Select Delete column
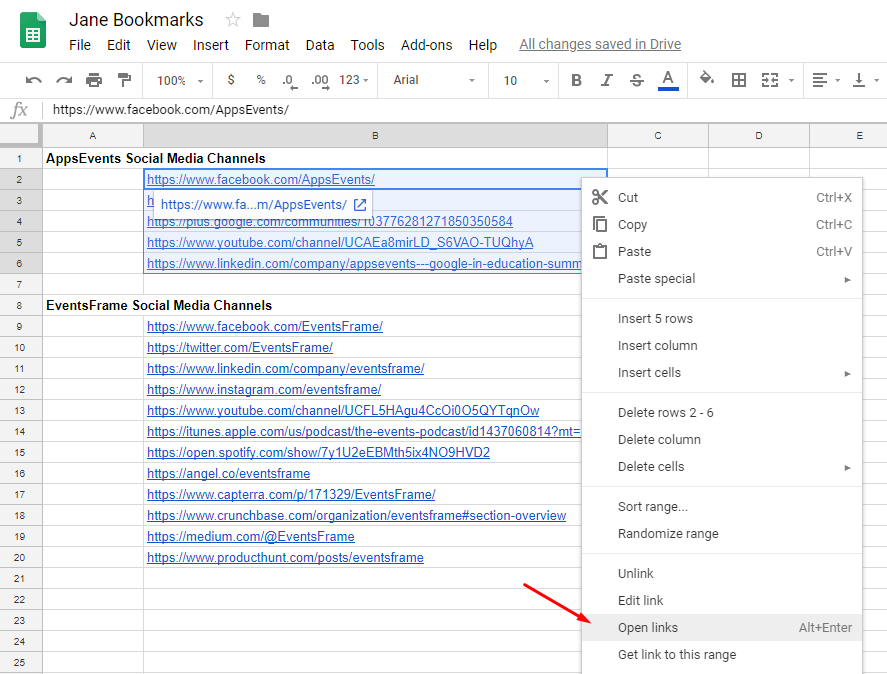This screenshot has width=887, height=674. (722, 440)
